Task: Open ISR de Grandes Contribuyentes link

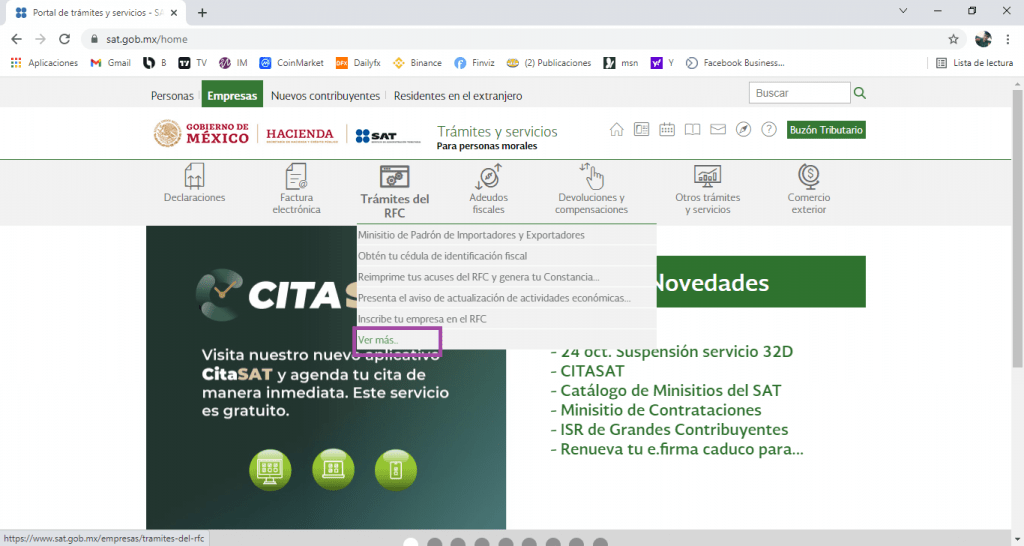Action: point(669,430)
